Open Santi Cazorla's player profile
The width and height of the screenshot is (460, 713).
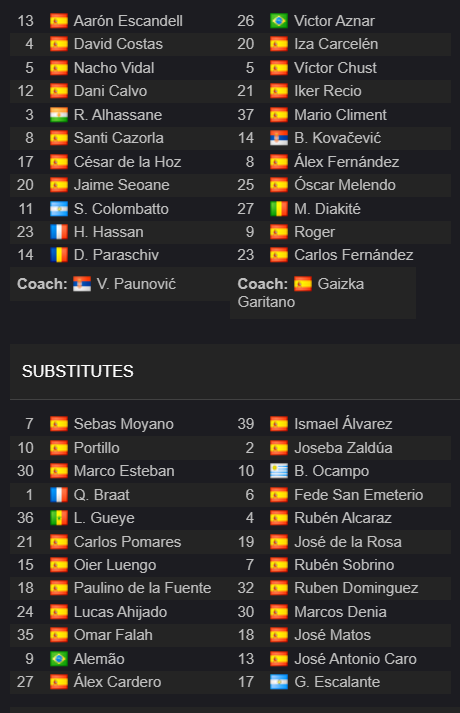pyautogui.click(x=119, y=138)
